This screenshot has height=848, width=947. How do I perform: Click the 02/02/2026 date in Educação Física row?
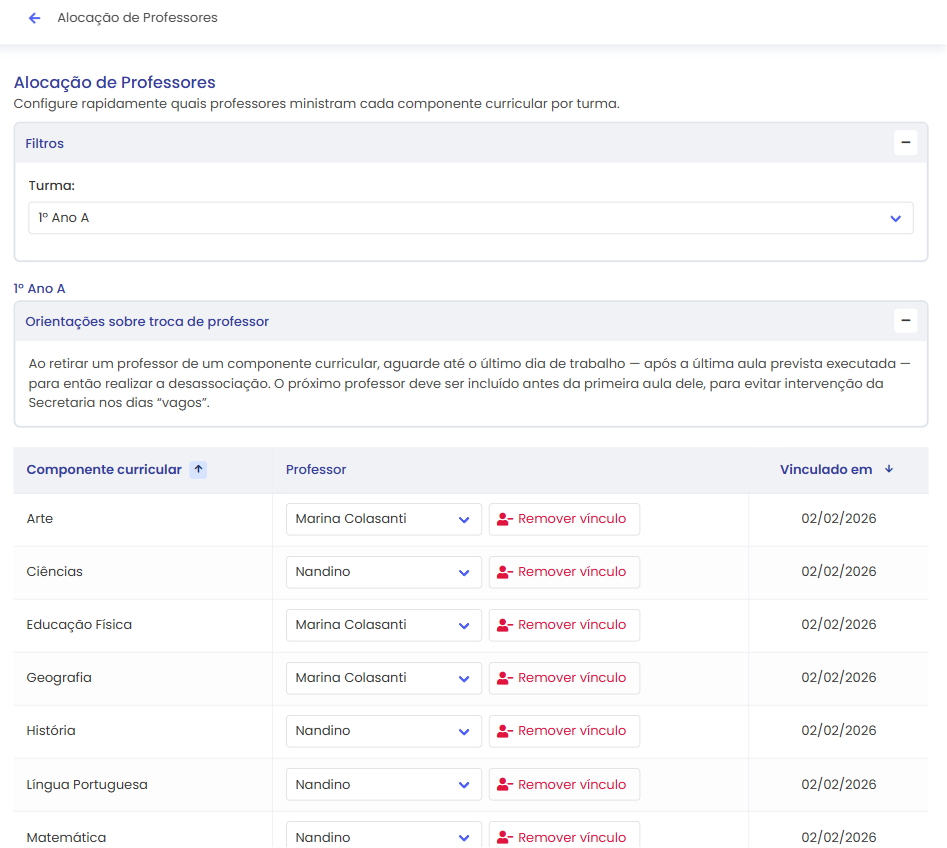[x=838, y=625]
